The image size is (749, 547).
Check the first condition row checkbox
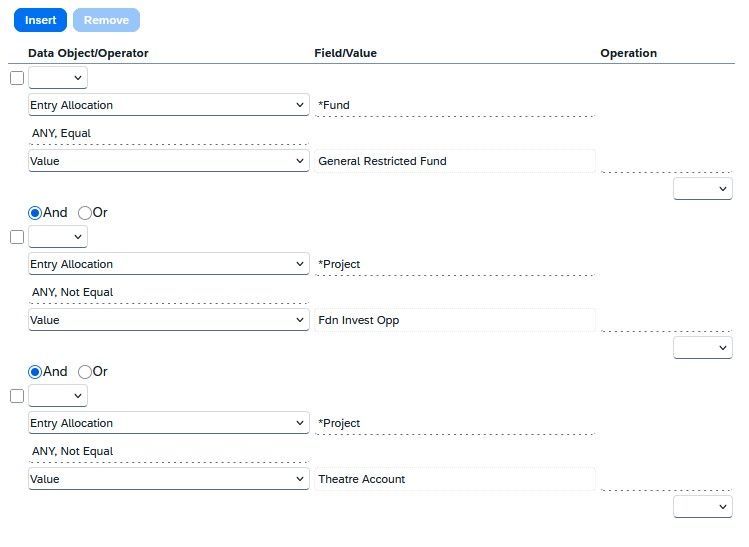[x=17, y=78]
